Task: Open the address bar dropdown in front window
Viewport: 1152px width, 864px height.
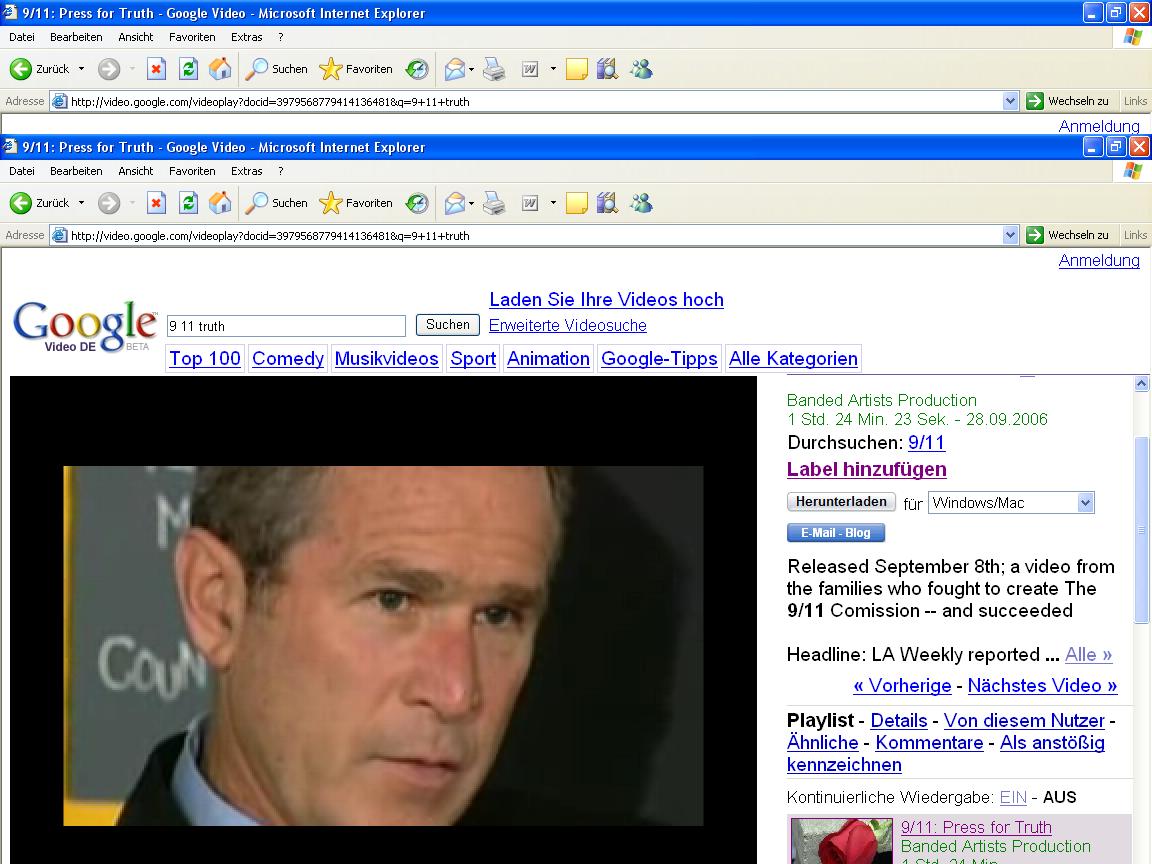Action: click(x=1010, y=235)
